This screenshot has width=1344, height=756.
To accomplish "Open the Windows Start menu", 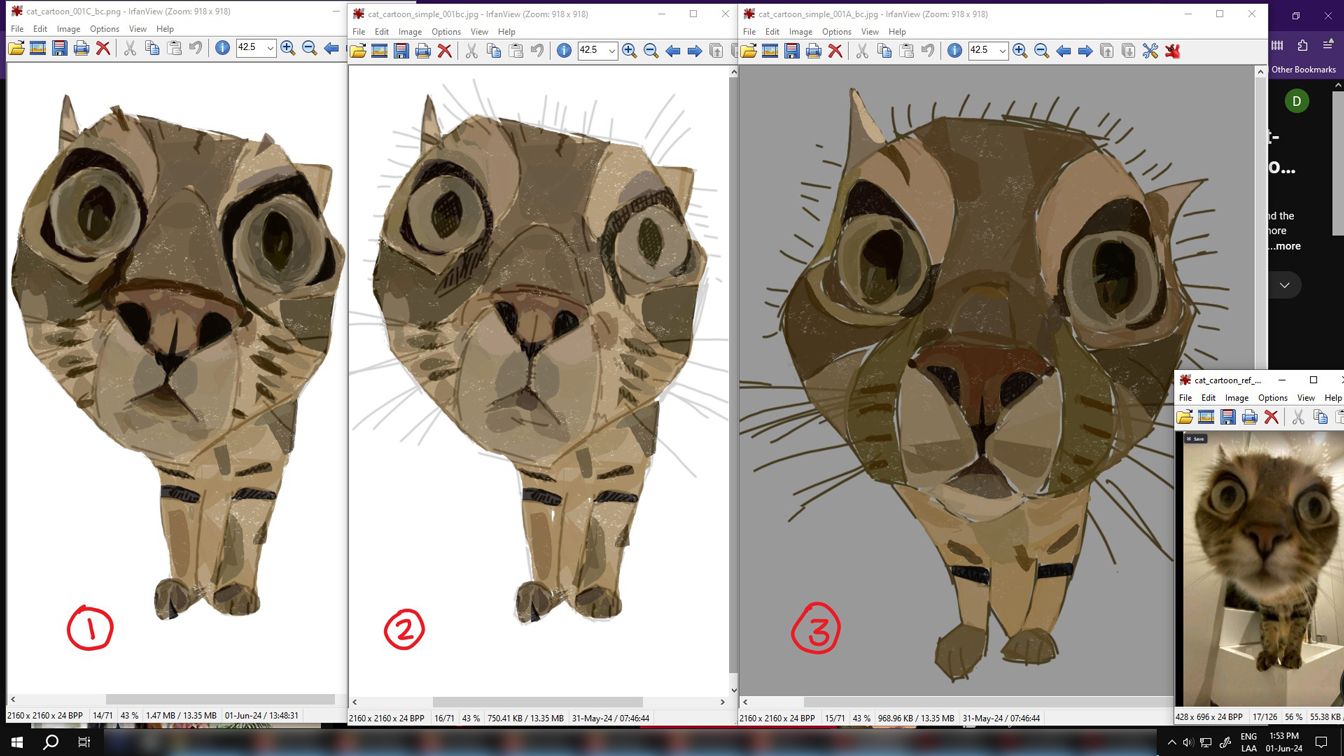I will coord(17,742).
